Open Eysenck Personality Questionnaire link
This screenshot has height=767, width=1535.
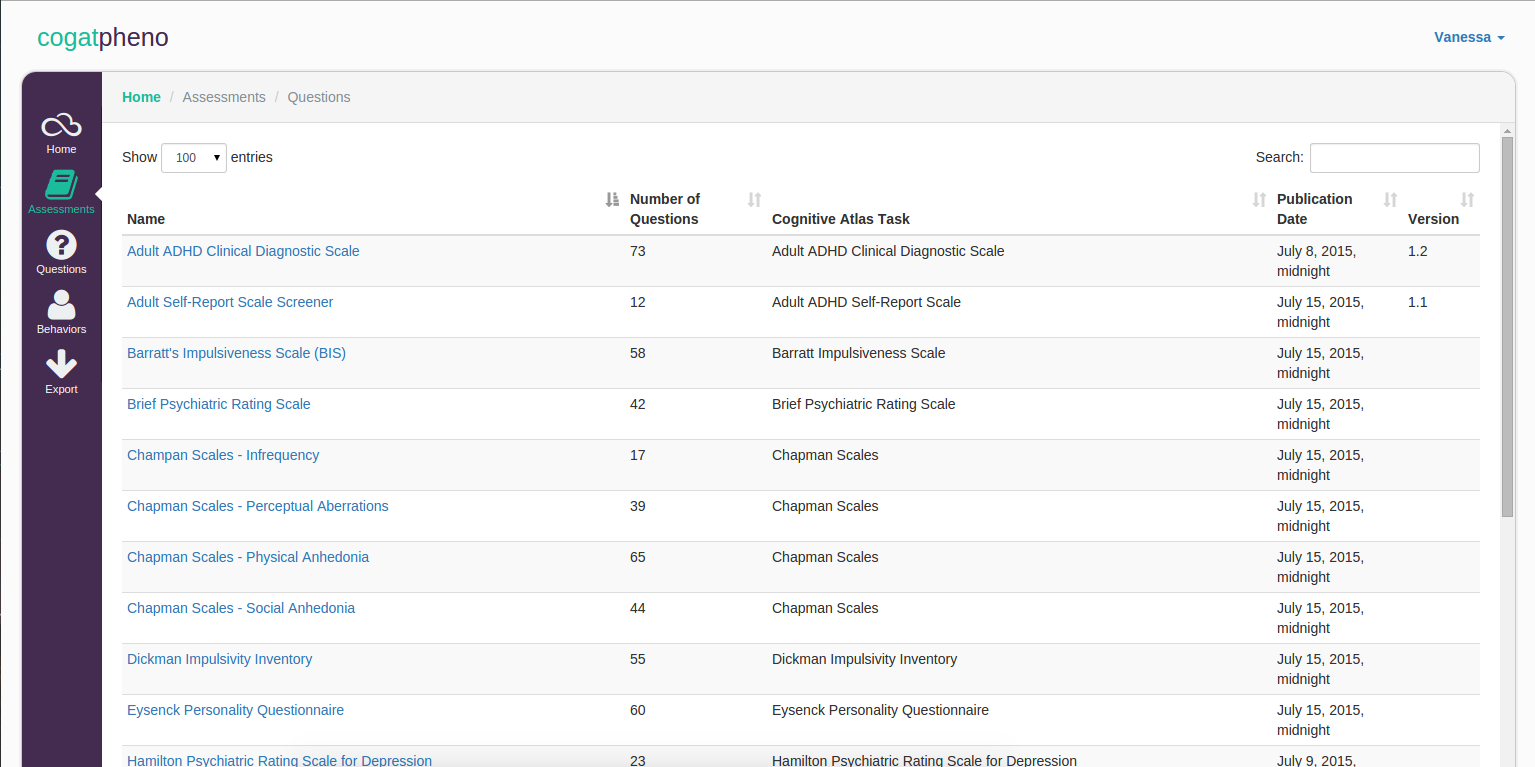[235, 710]
